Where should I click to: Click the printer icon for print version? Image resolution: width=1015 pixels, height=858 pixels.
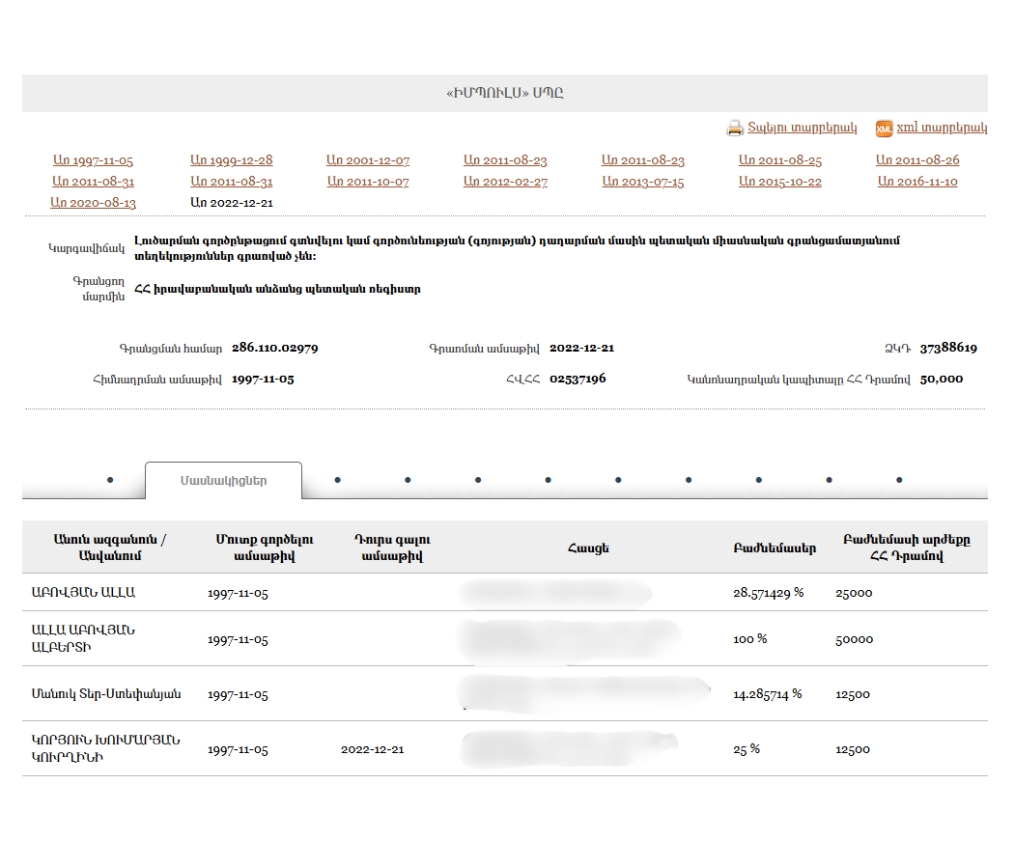(x=734, y=128)
